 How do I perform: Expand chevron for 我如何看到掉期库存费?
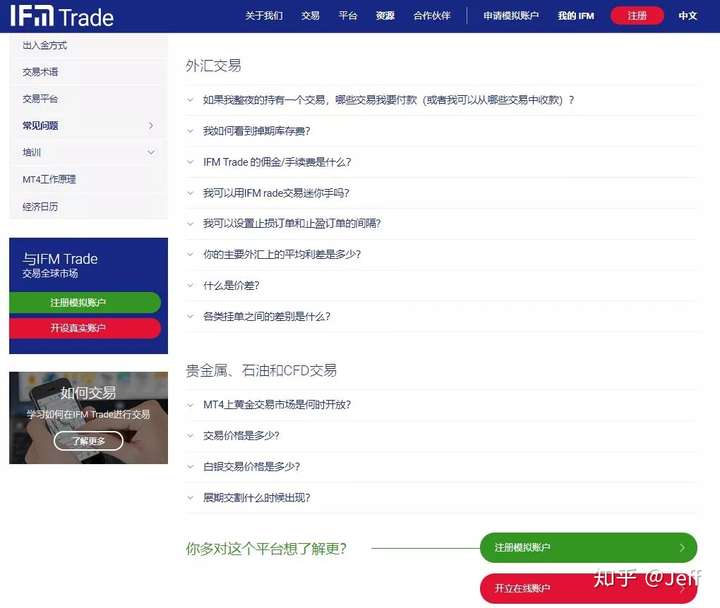point(190,131)
